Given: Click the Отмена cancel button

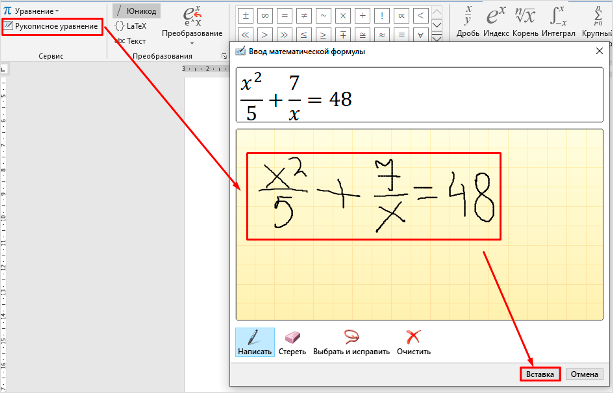Looking at the screenshot, I should 584,374.
